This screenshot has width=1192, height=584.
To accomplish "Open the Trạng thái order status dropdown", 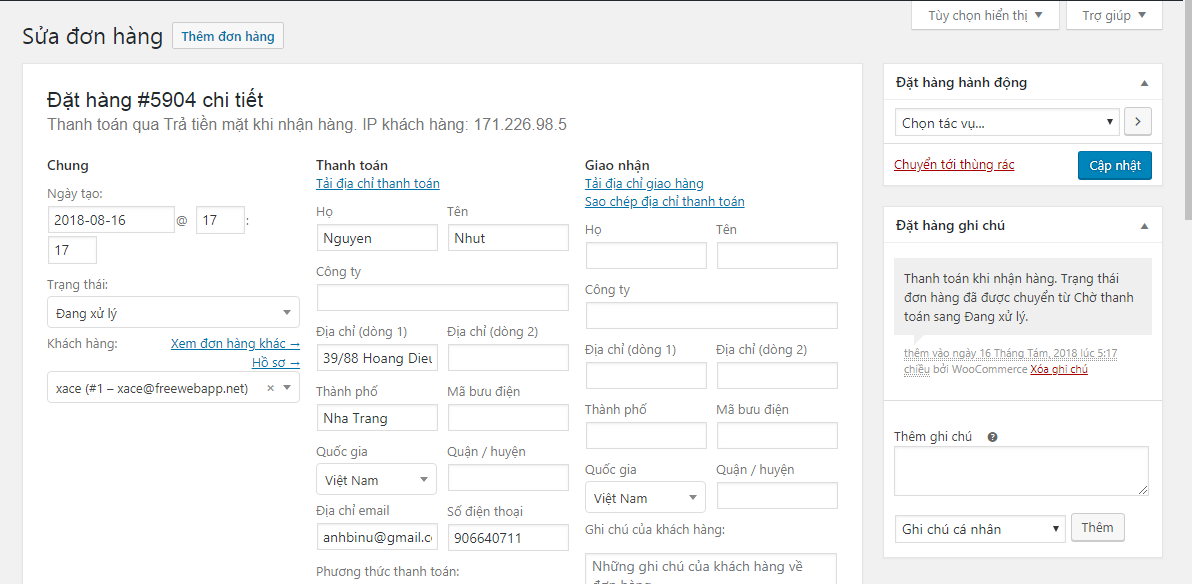I will [x=173, y=313].
